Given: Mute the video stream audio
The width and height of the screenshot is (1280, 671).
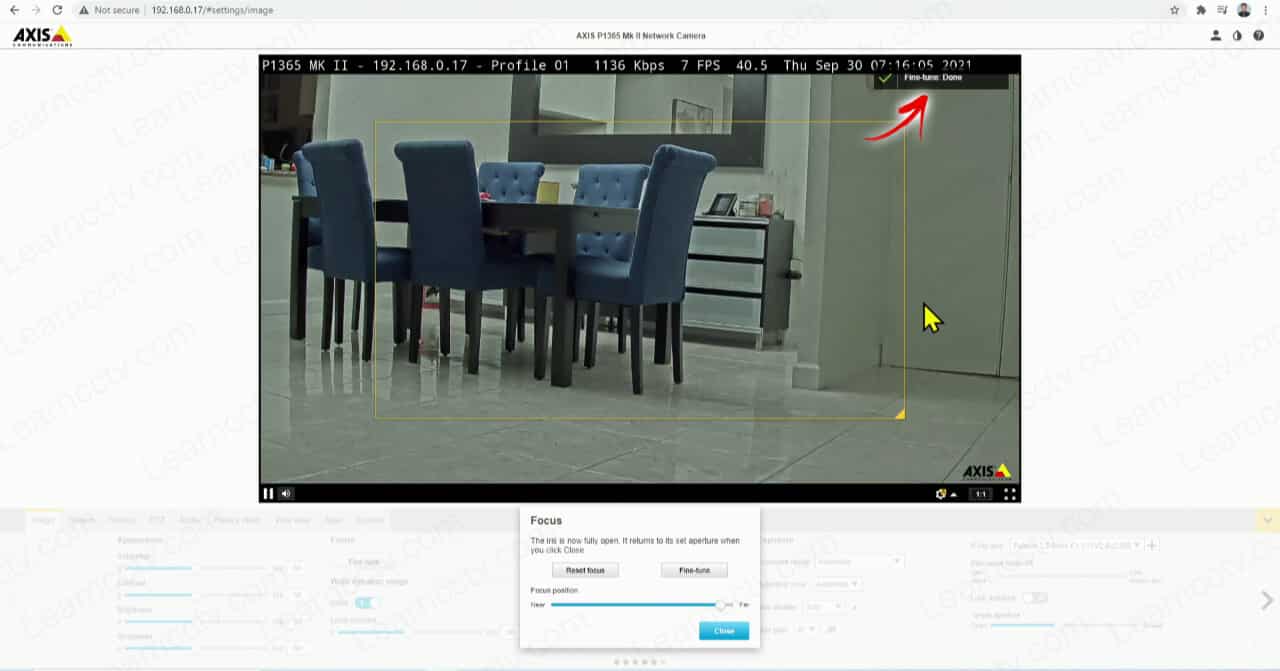Looking at the screenshot, I should [286, 493].
